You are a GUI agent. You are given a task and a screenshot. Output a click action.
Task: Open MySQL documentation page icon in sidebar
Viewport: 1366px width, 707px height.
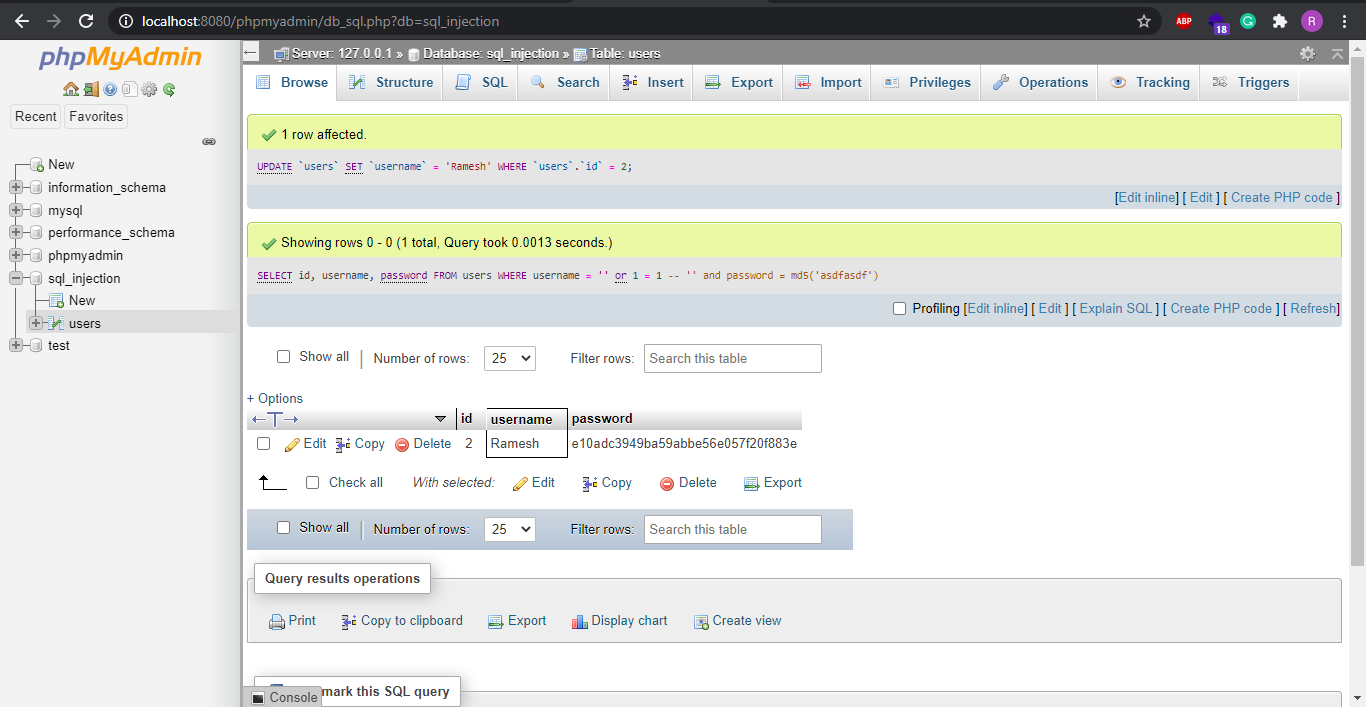pyautogui.click(x=130, y=89)
